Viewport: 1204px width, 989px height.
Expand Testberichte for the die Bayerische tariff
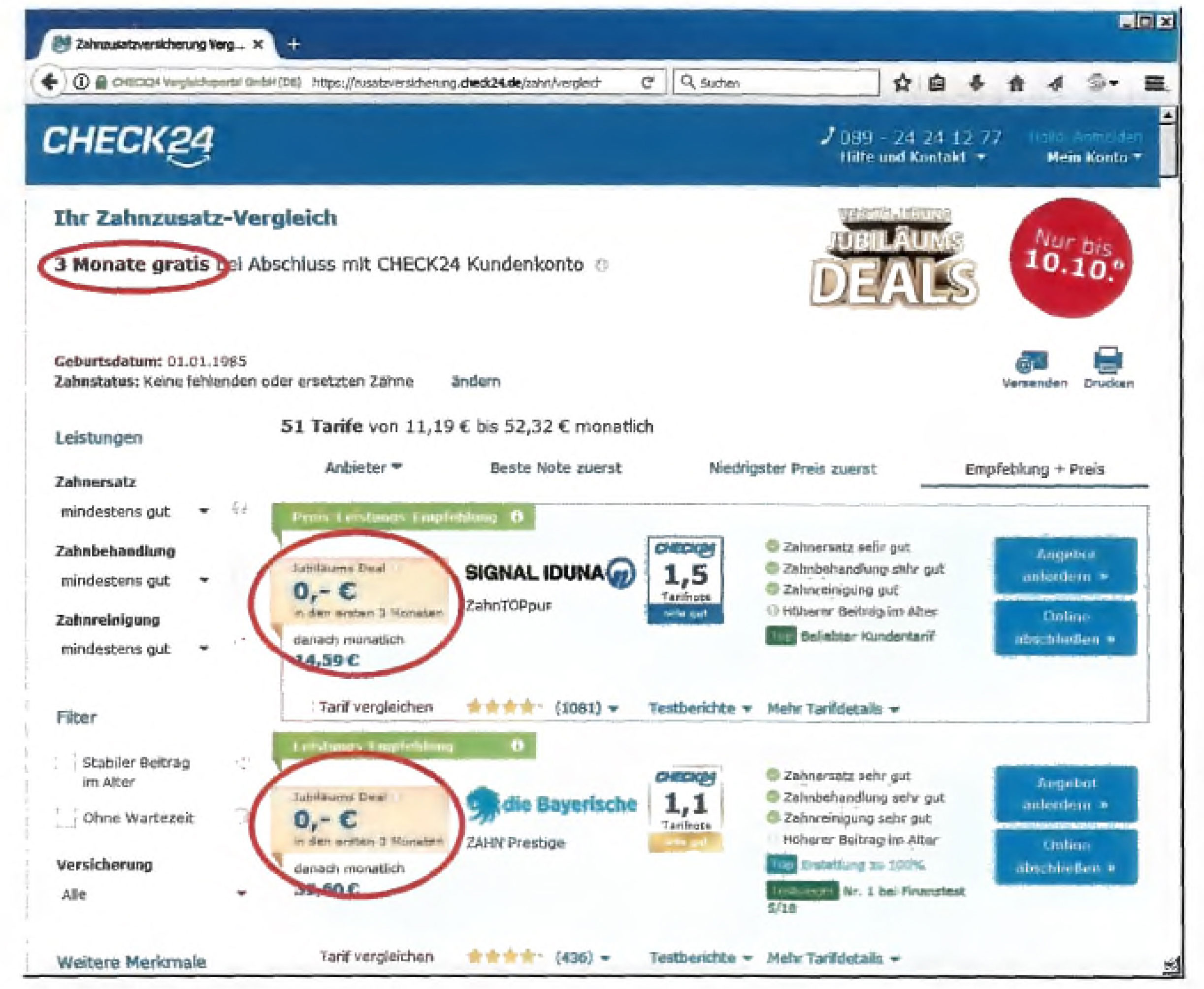[701, 957]
